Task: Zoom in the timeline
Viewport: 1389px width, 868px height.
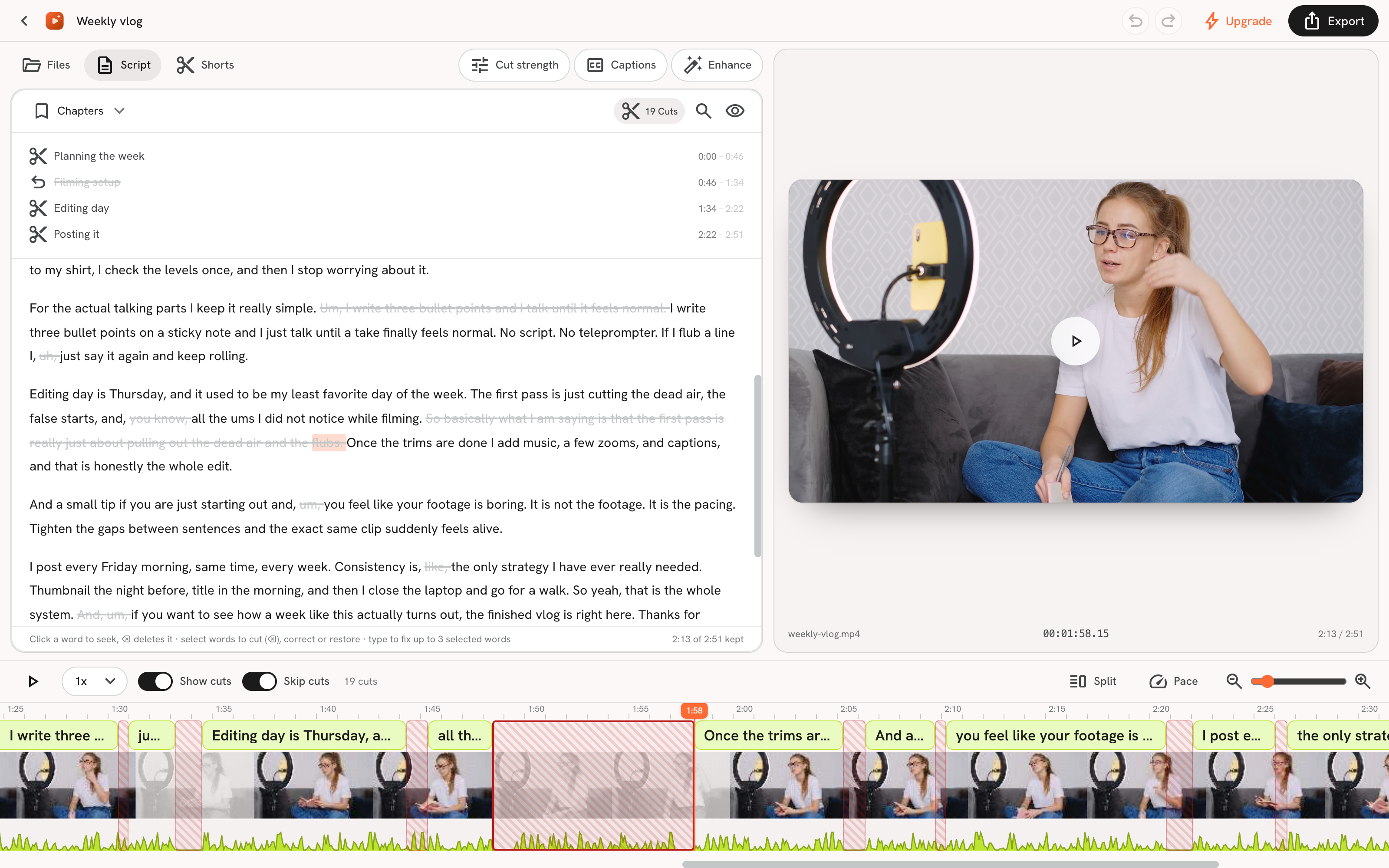Action: point(1363,681)
